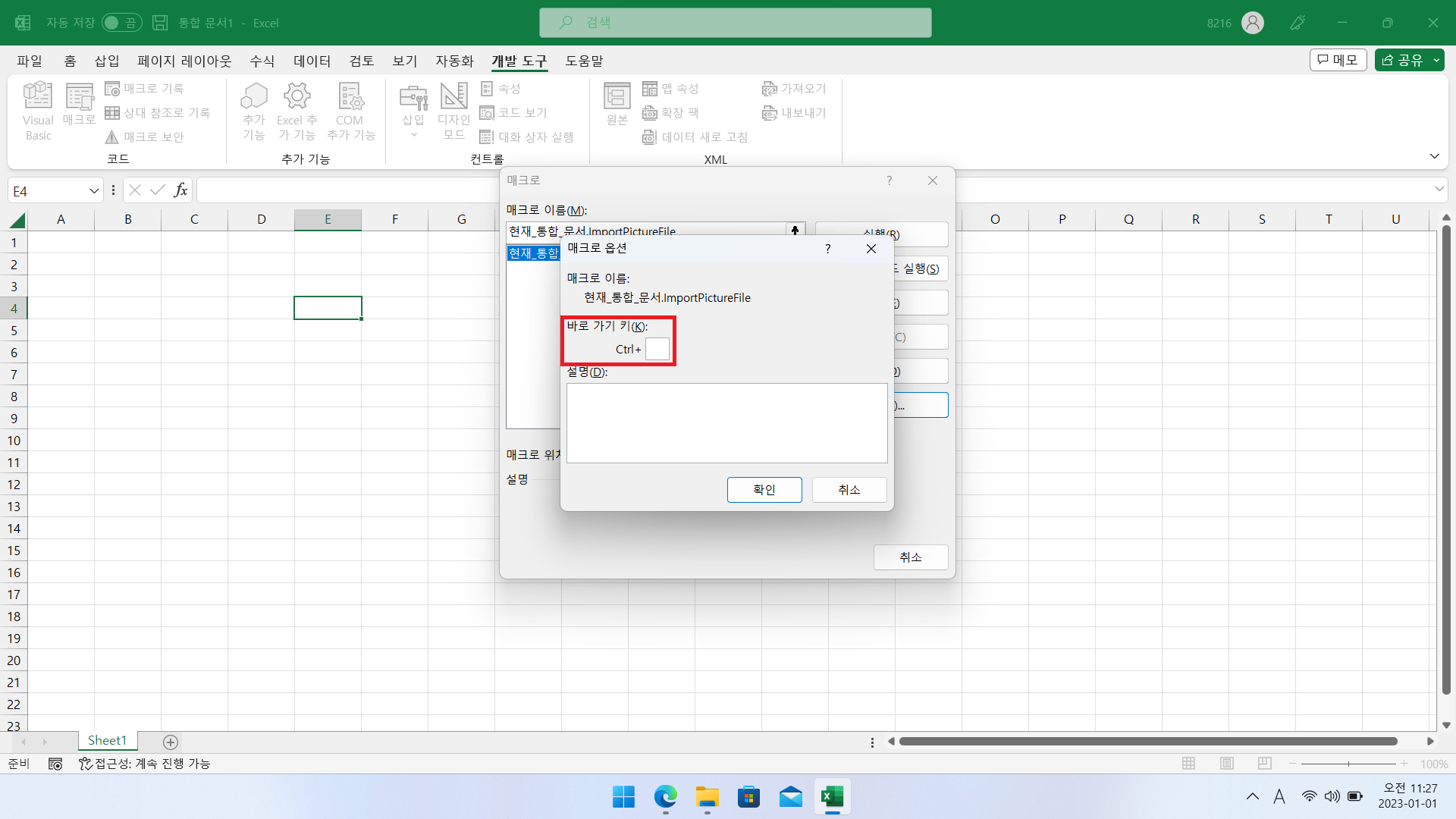1456x819 pixels.
Task: Click the Ctrl+ shortcut key field
Action: 657,349
